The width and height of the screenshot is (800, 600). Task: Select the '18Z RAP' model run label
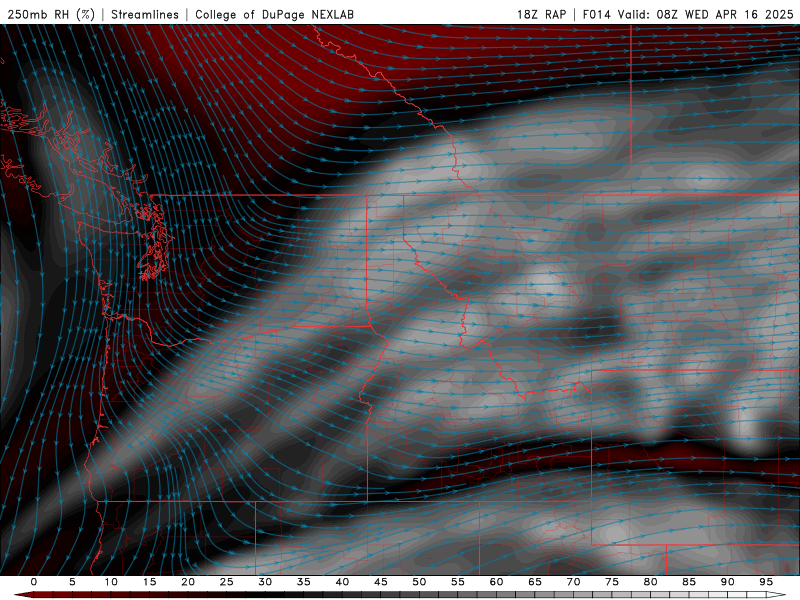pos(541,15)
